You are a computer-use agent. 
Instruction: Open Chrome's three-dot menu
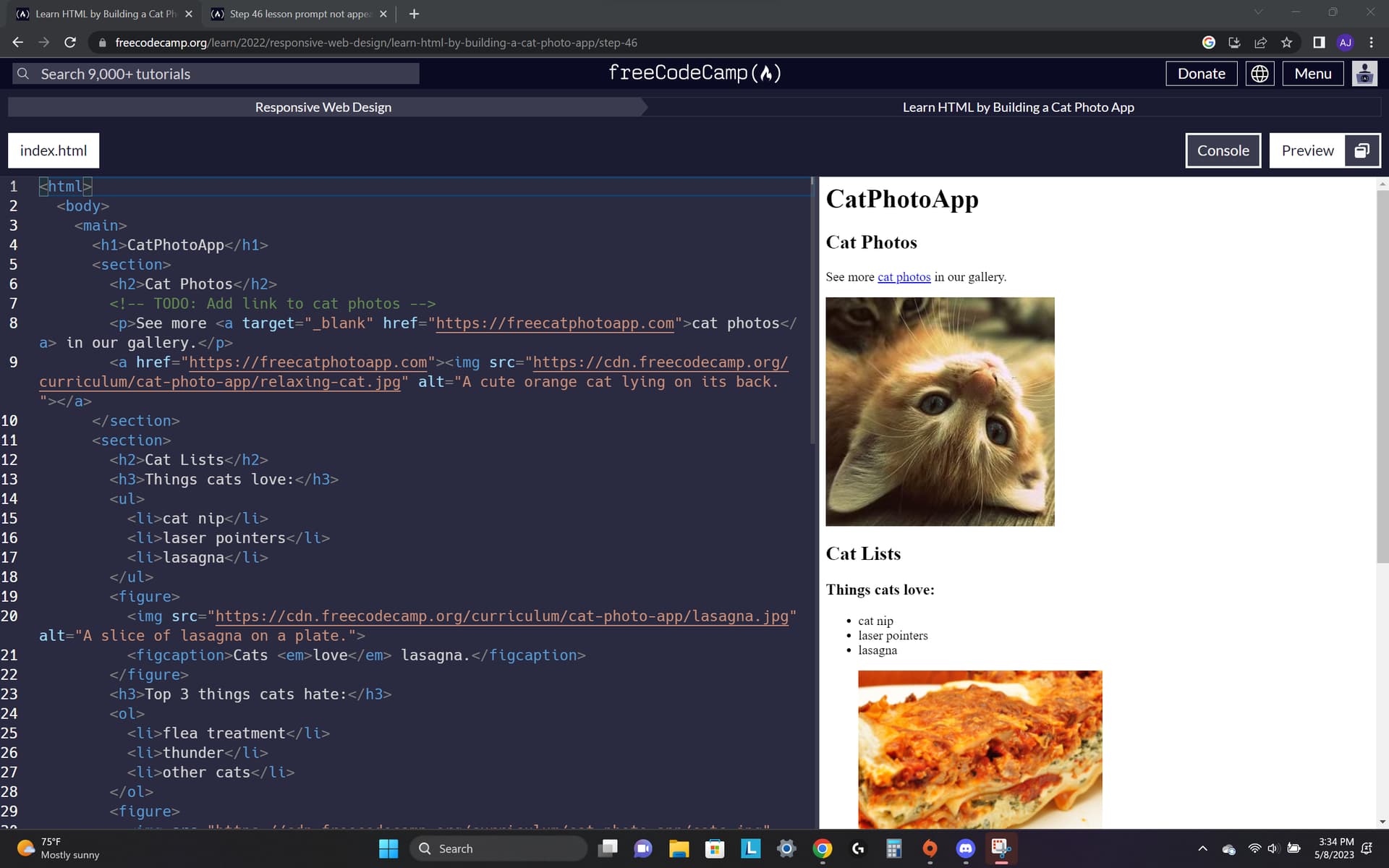click(x=1371, y=42)
